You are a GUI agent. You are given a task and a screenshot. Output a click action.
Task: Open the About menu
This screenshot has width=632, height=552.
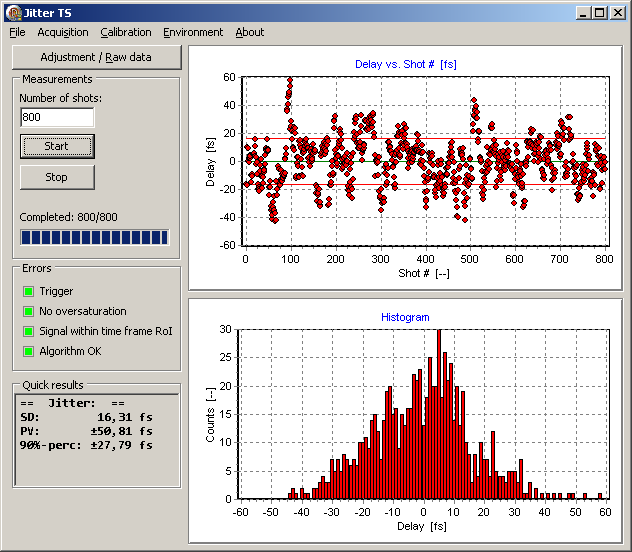(250, 32)
